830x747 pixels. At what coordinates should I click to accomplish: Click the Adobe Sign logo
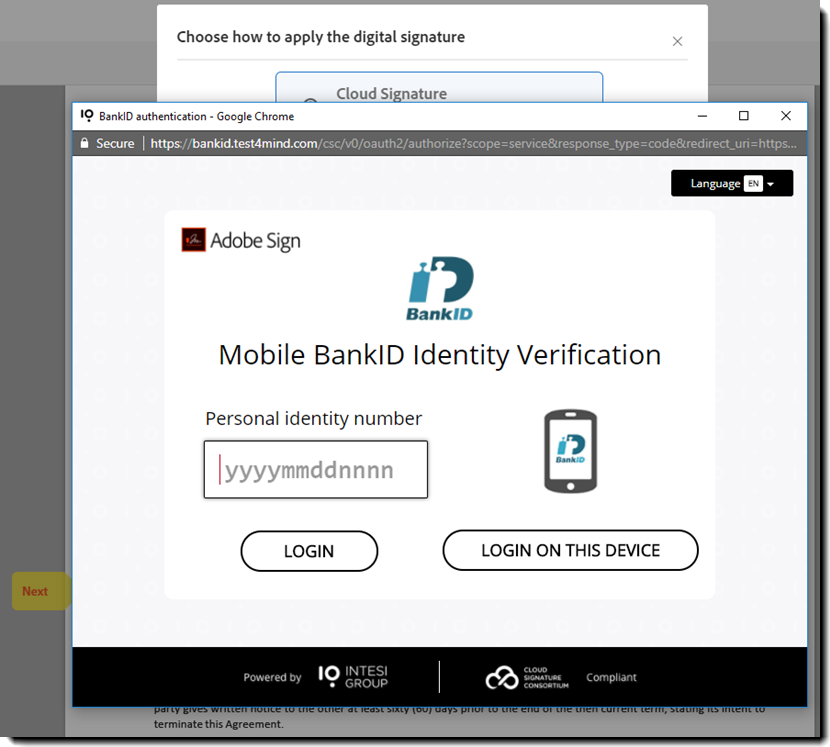(x=238, y=240)
